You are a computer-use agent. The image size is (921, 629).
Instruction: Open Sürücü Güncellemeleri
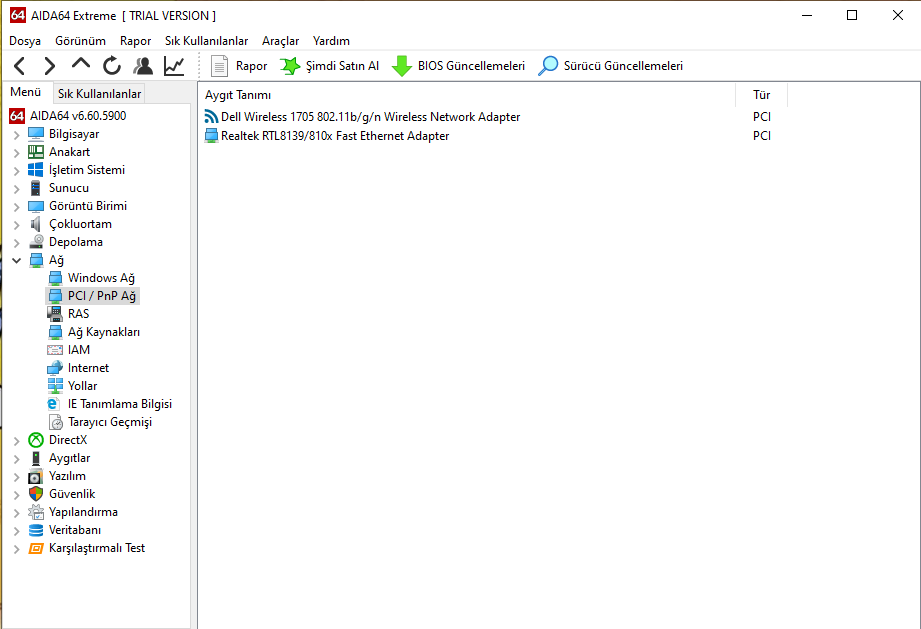[610, 66]
